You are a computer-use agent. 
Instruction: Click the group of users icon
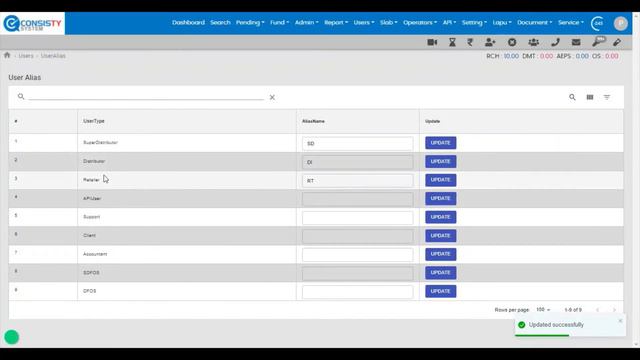coord(533,42)
